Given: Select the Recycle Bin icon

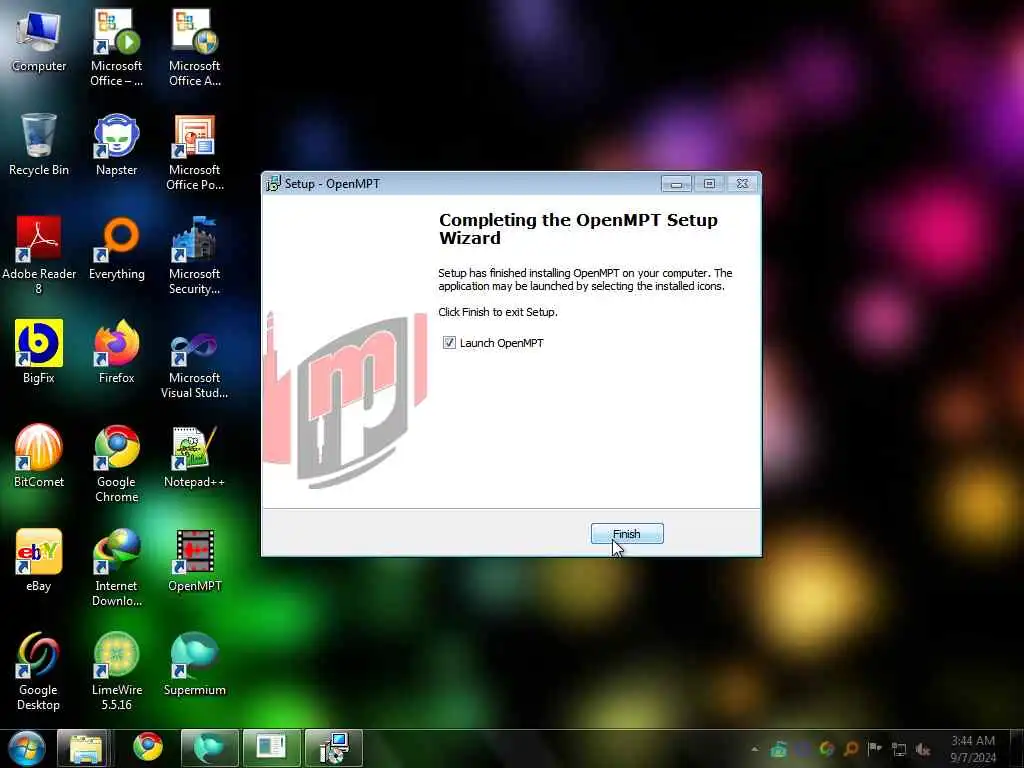Looking at the screenshot, I should click(39, 145).
